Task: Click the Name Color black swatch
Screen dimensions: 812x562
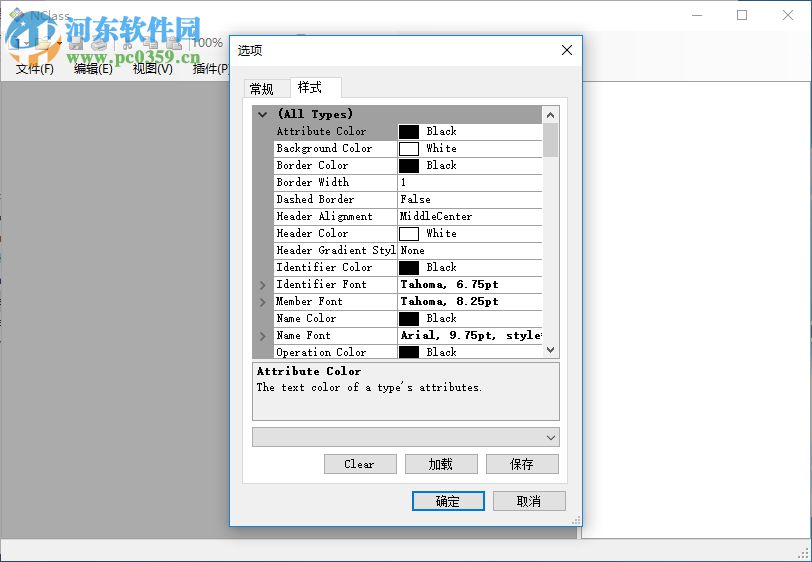Action: click(409, 319)
